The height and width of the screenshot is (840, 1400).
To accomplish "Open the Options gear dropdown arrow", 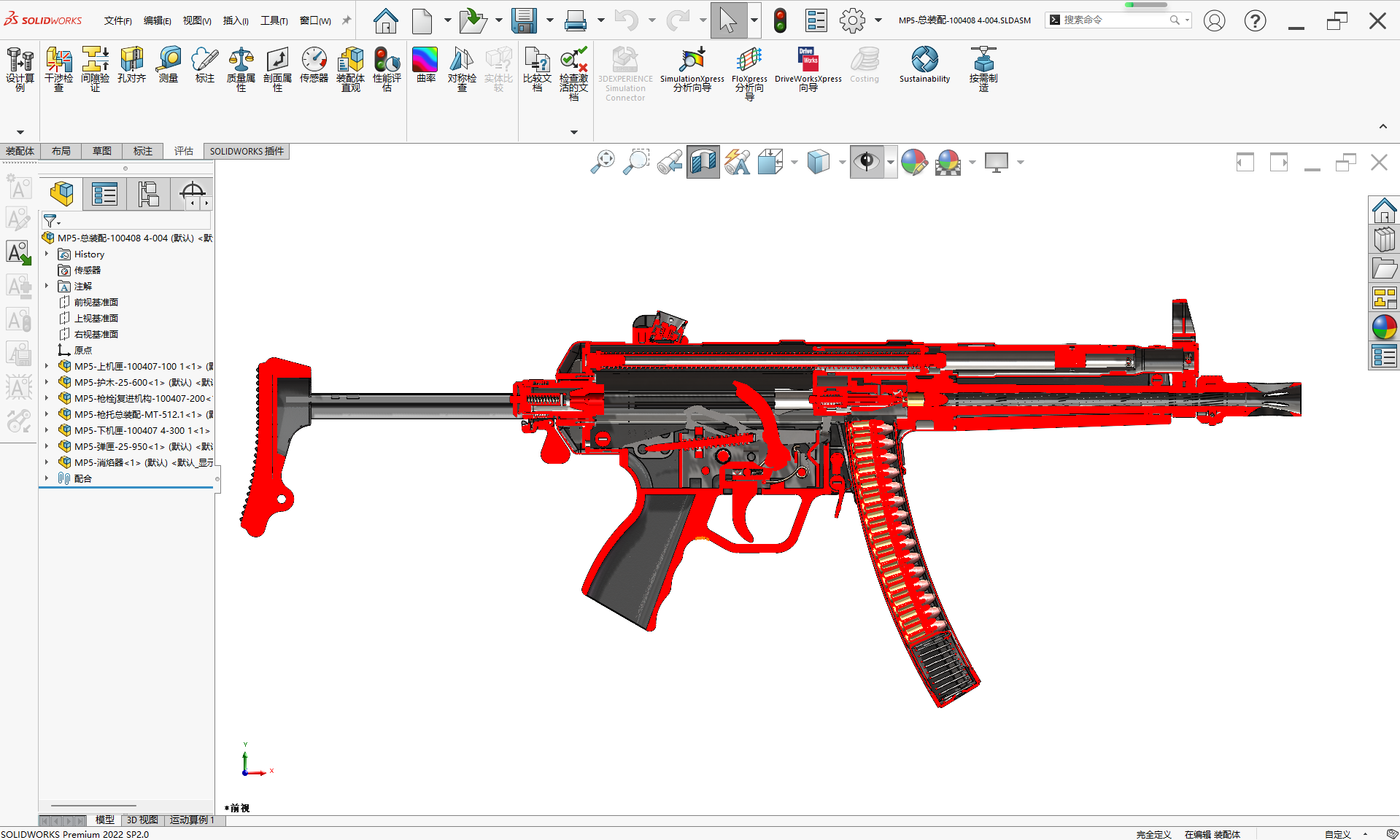I will coord(878,20).
